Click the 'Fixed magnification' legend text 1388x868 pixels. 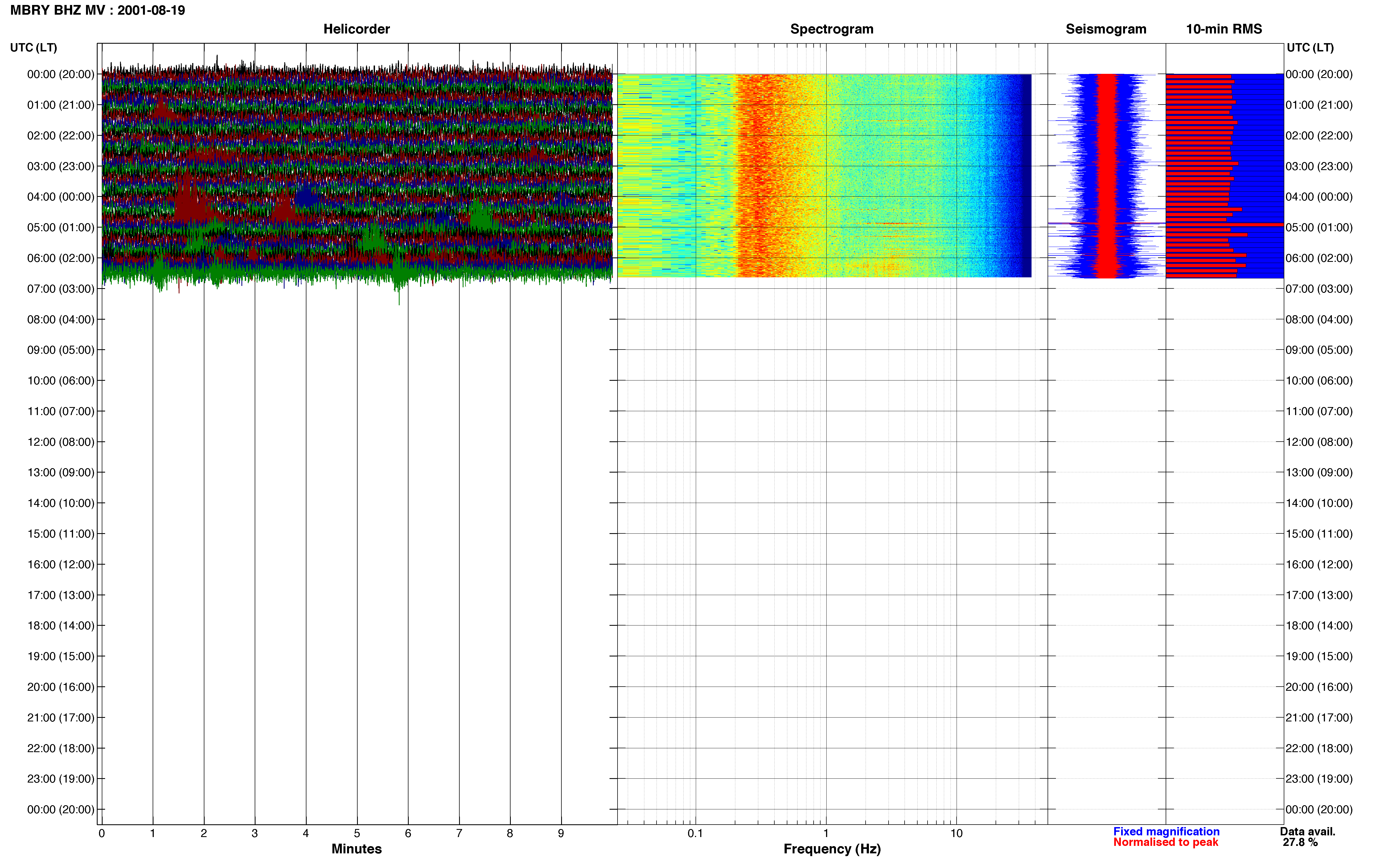pos(1166,831)
